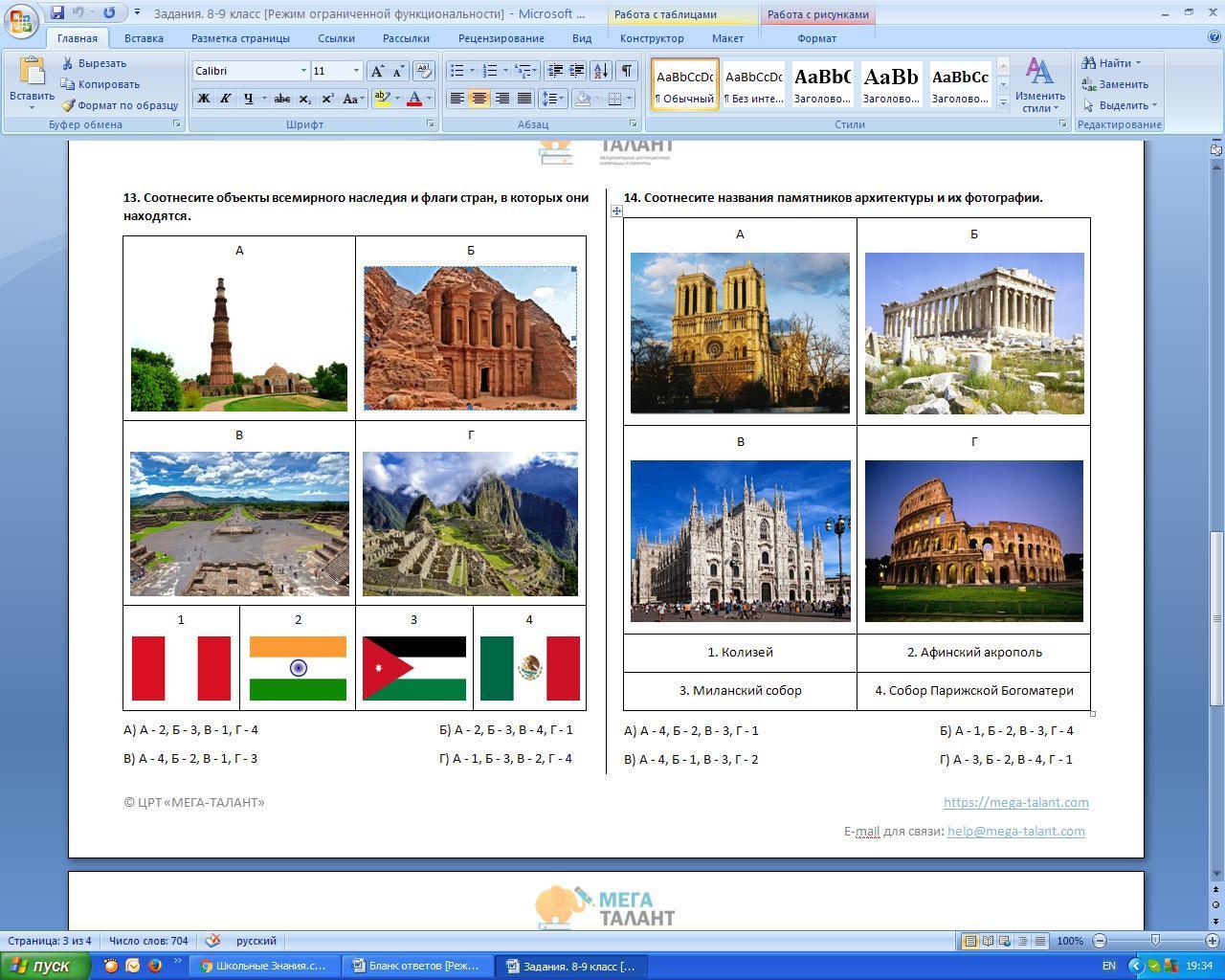Open the font size dropdown showing 11

[x=356, y=71]
